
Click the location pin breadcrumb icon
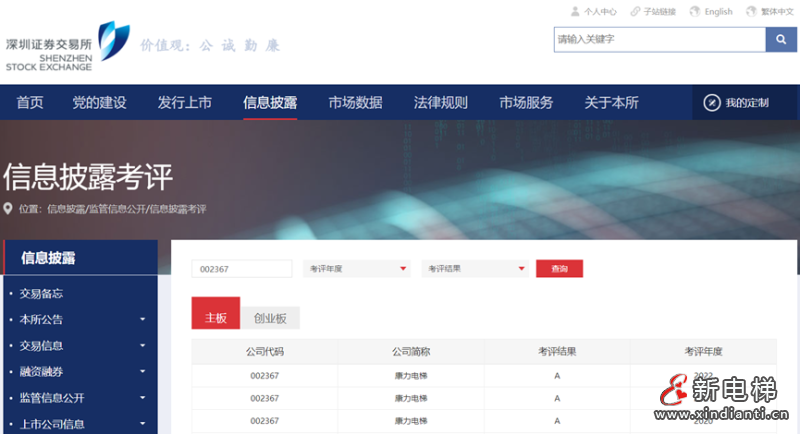(9, 209)
